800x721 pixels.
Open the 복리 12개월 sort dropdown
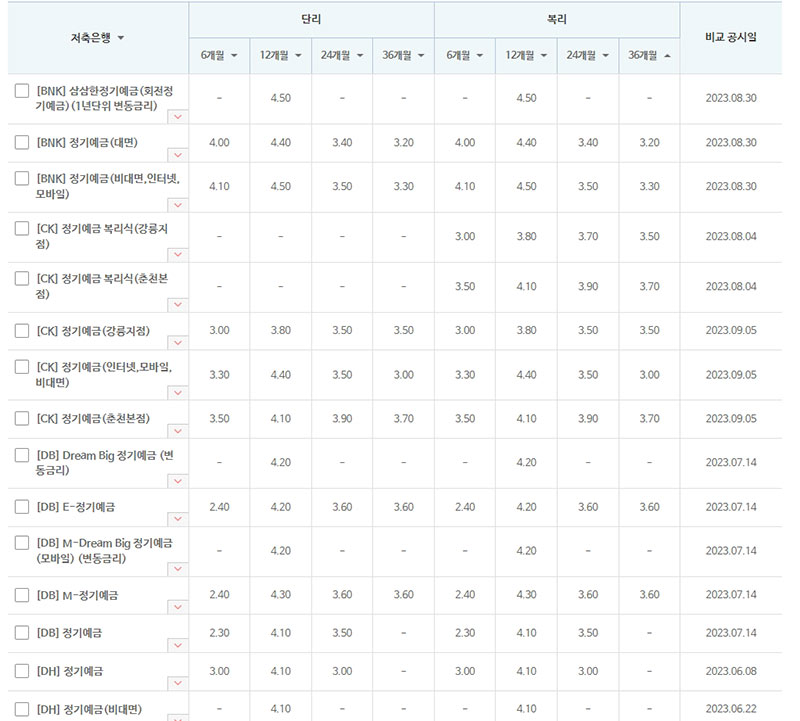541,55
